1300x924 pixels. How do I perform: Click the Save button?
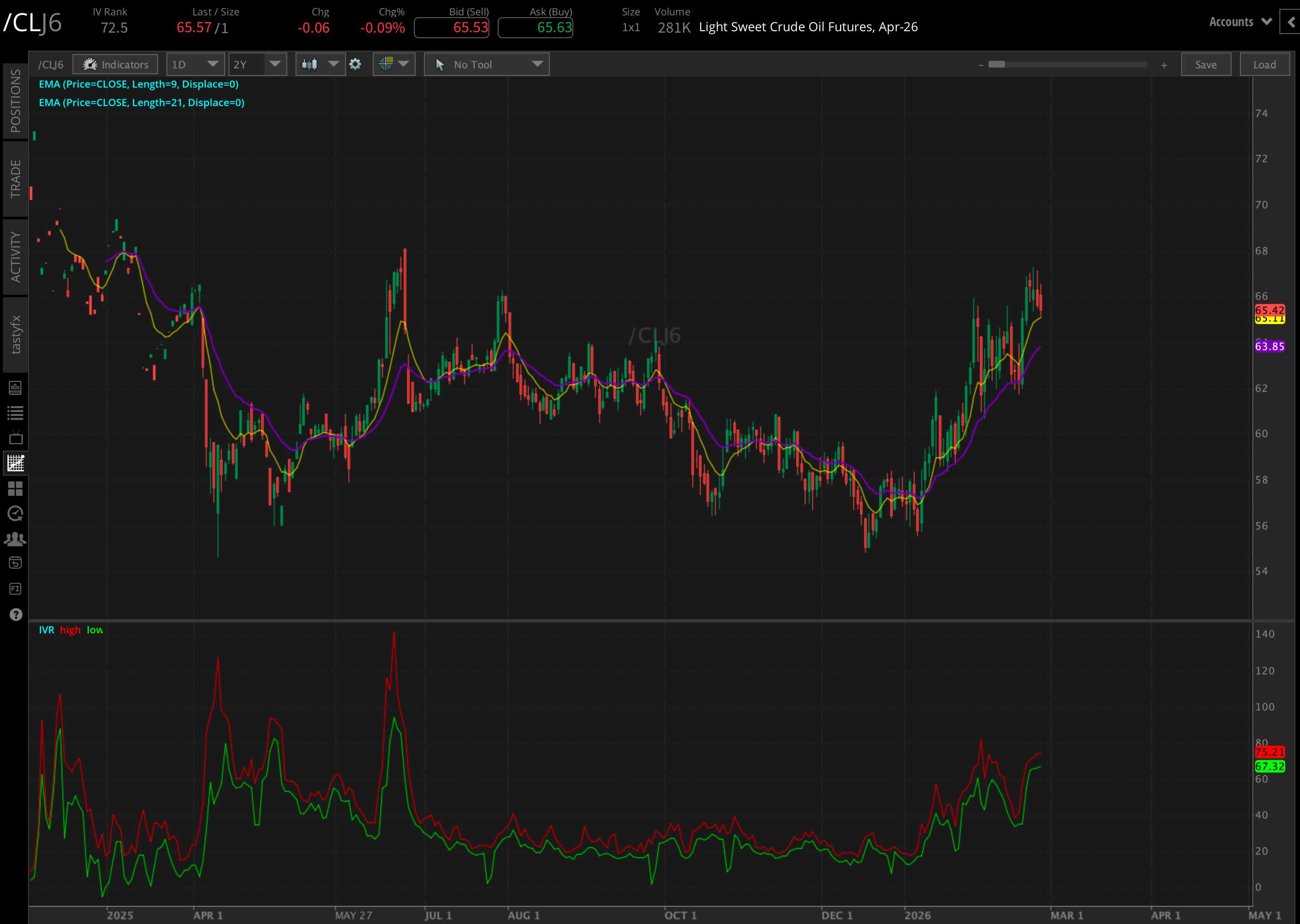coord(1206,64)
